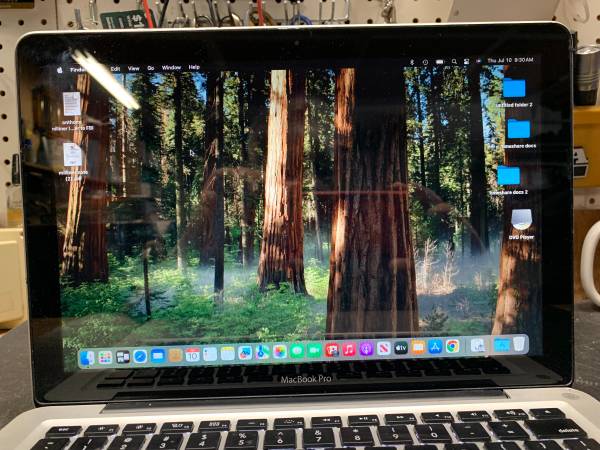Open the Contacts app in Dock
The height and width of the screenshot is (450, 600).
[175, 355]
